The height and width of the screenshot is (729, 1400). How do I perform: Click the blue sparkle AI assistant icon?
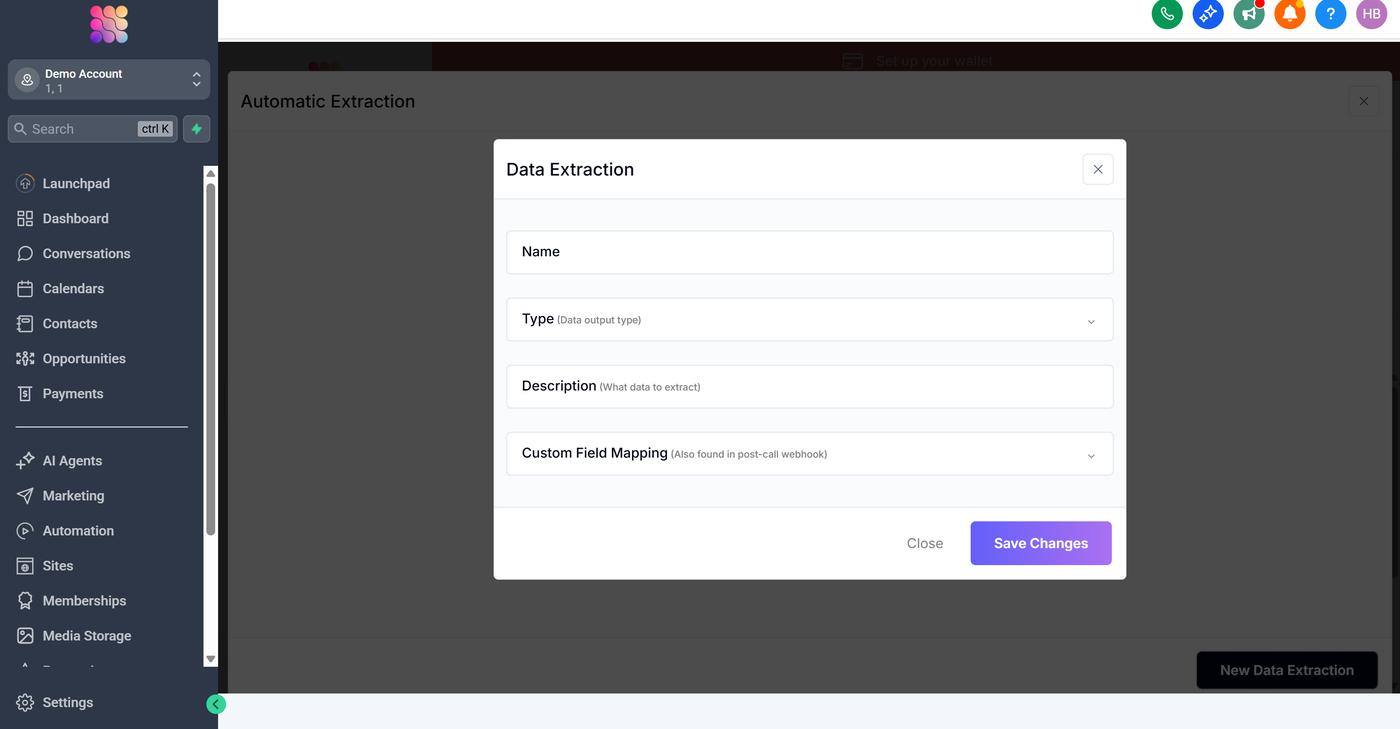1208,14
